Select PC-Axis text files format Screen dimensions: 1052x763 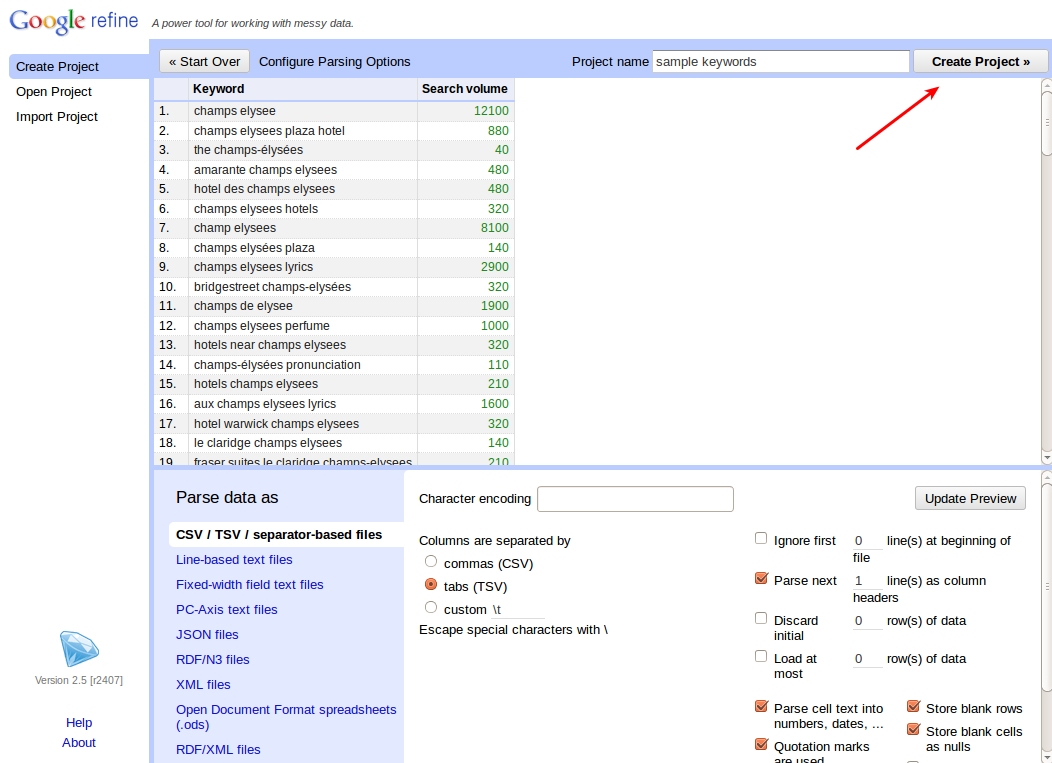tap(227, 609)
